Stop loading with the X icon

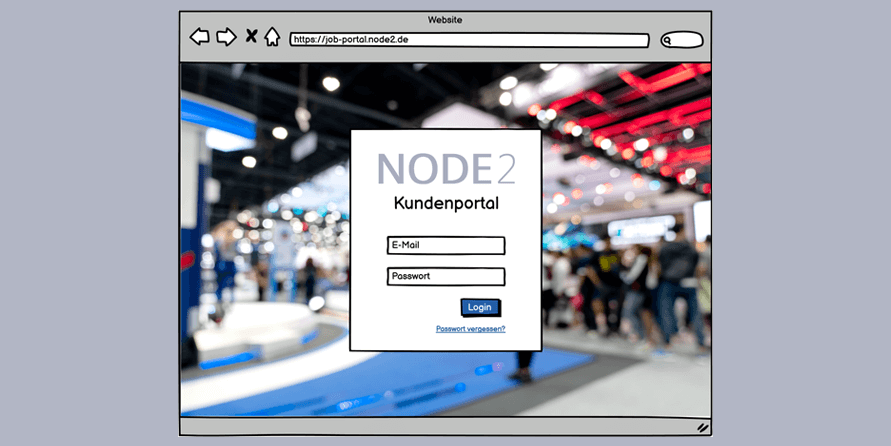coord(251,36)
